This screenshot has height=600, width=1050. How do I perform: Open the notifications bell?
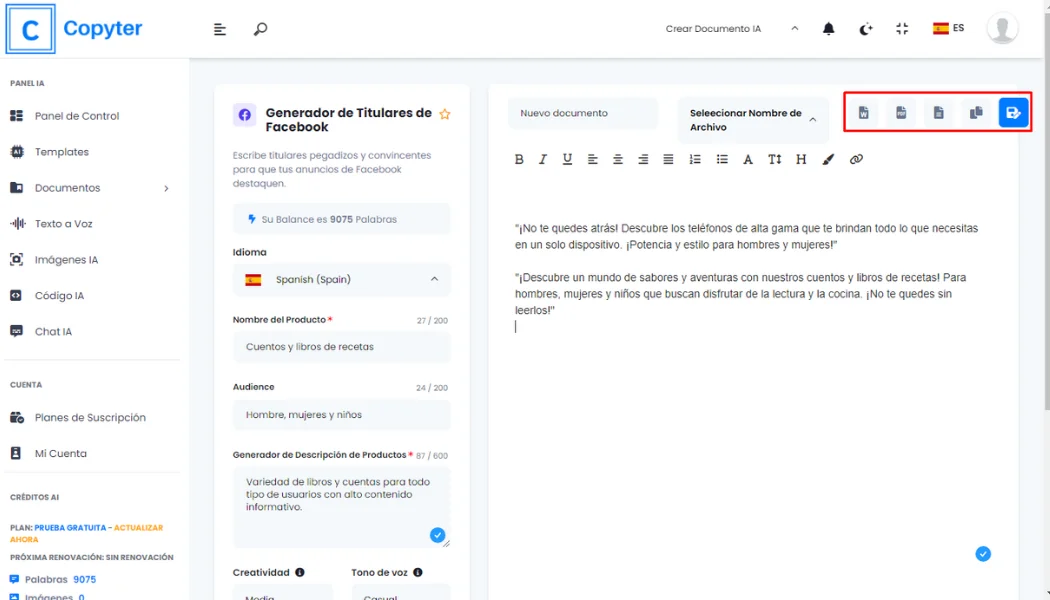(828, 29)
